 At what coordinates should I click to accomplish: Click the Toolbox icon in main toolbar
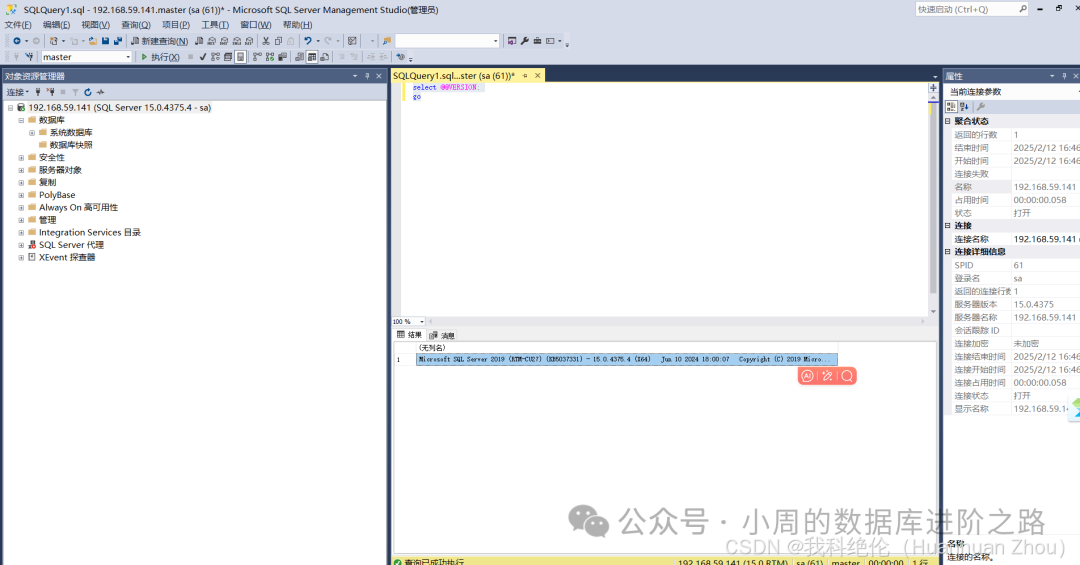pos(537,41)
